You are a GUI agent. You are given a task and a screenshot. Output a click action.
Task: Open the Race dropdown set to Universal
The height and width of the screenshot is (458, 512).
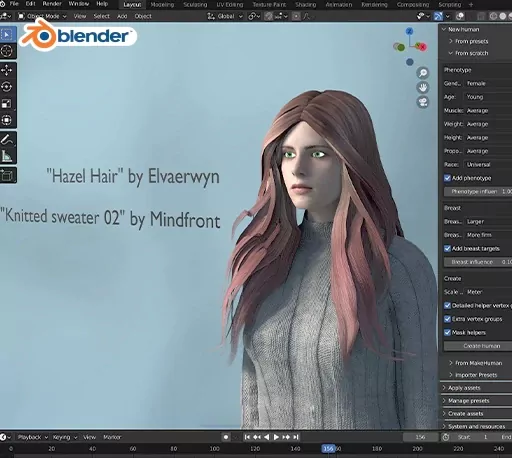point(488,165)
